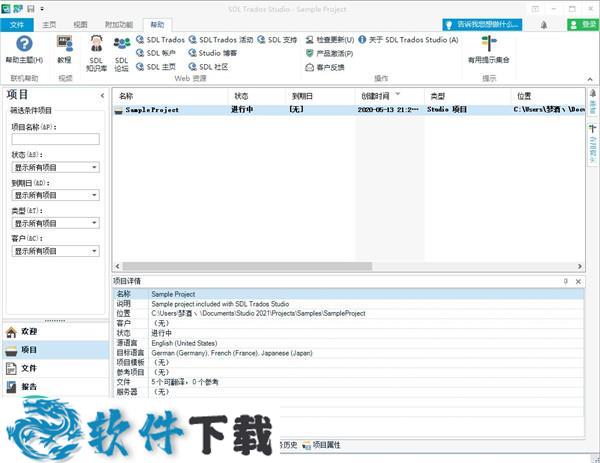Open Help Topics (帮助主题) icon

[x=24, y=49]
